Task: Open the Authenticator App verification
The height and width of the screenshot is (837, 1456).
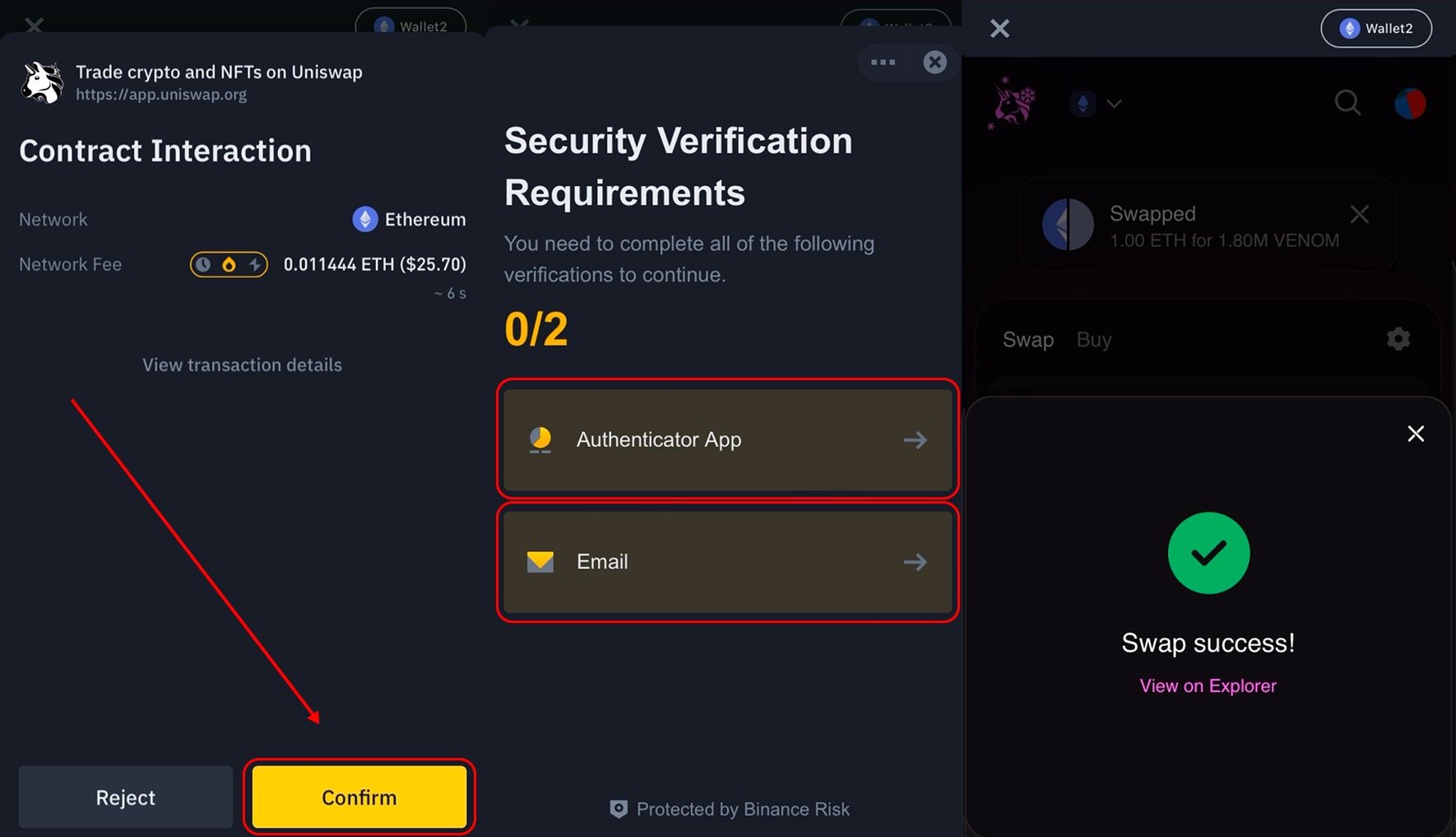Action: 727,439
